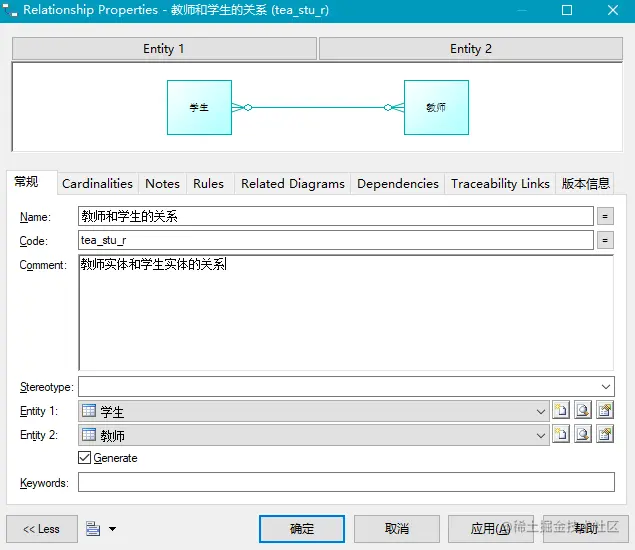Click the 应用(A) button
Image resolution: width=635 pixels, height=550 pixels.
click(491, 529)
